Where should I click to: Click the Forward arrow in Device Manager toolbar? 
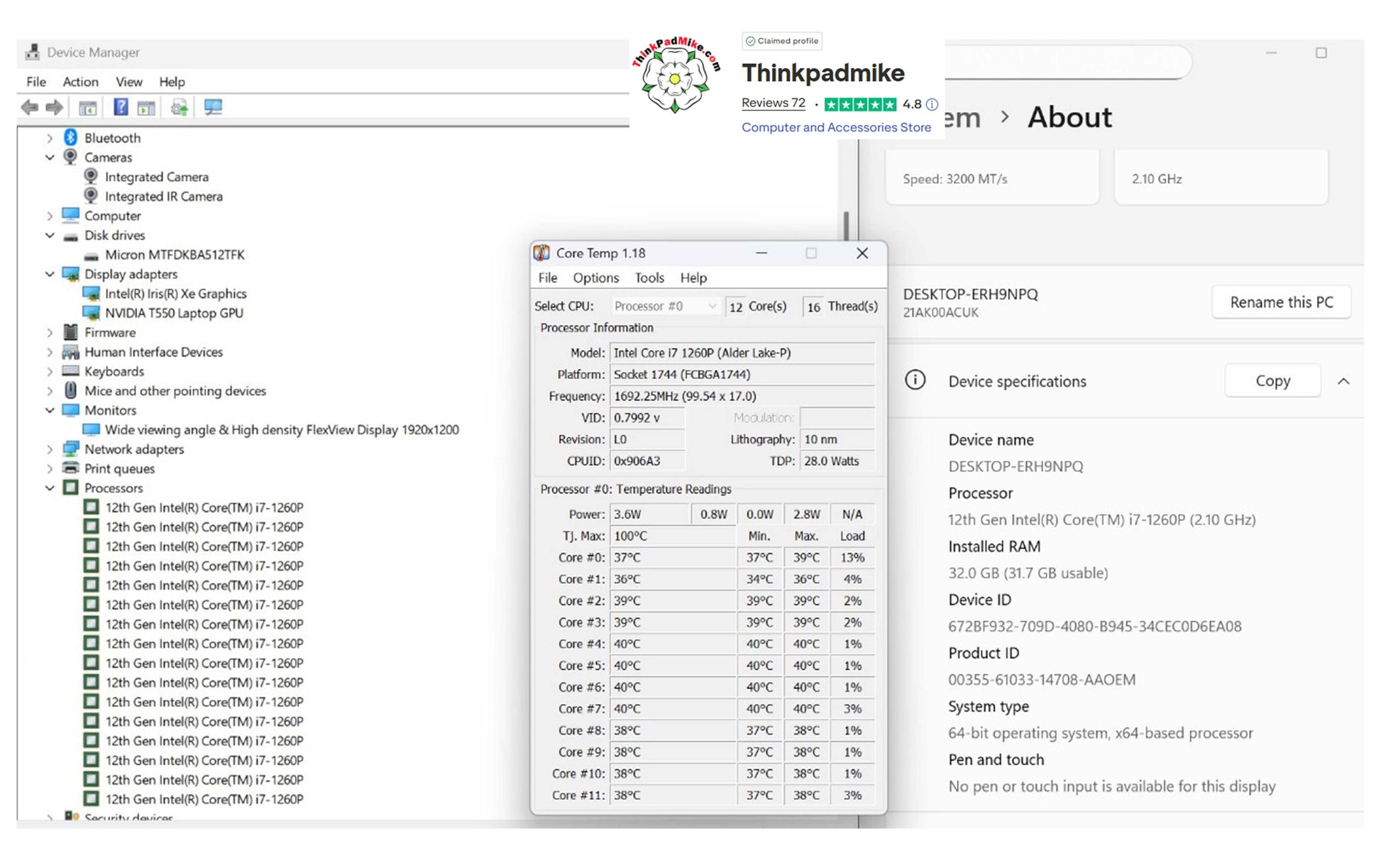point(55,107)
